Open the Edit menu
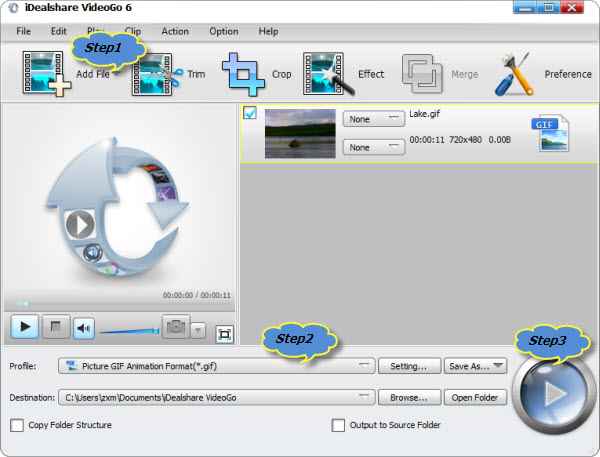600x457 pixels. (x=59, y=31)
